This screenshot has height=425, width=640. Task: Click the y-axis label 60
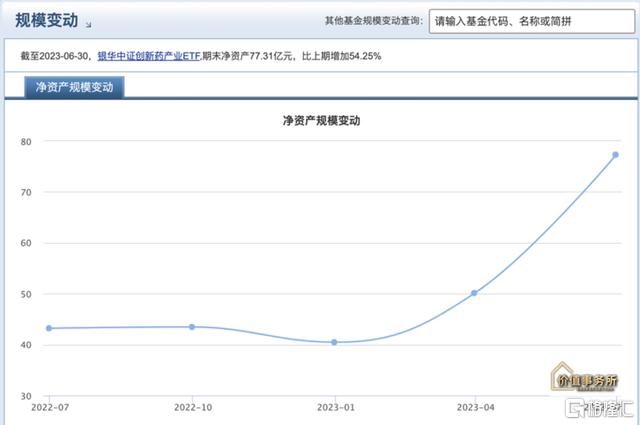[26, 243]
